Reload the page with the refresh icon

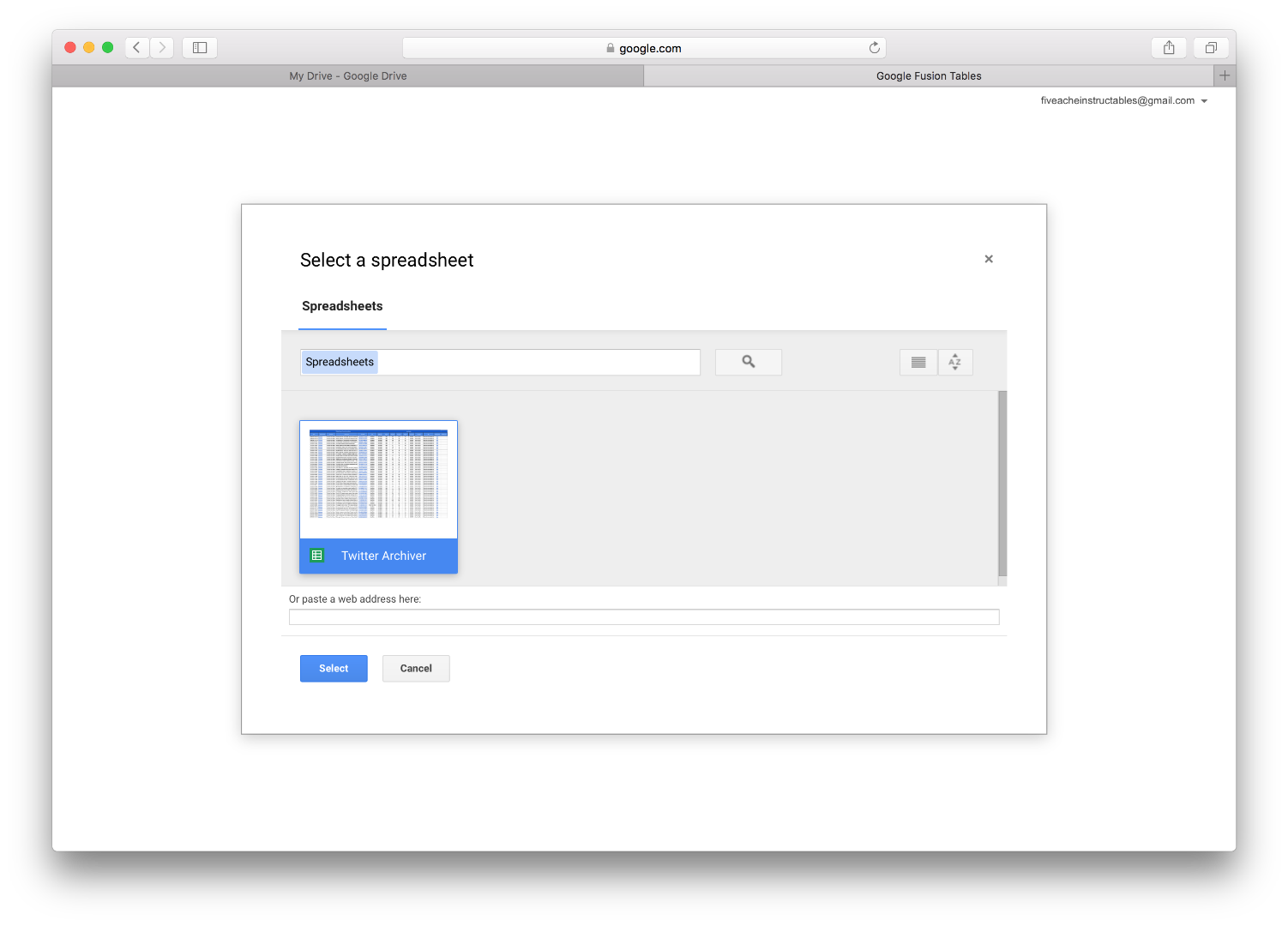[x=874, y=47]
